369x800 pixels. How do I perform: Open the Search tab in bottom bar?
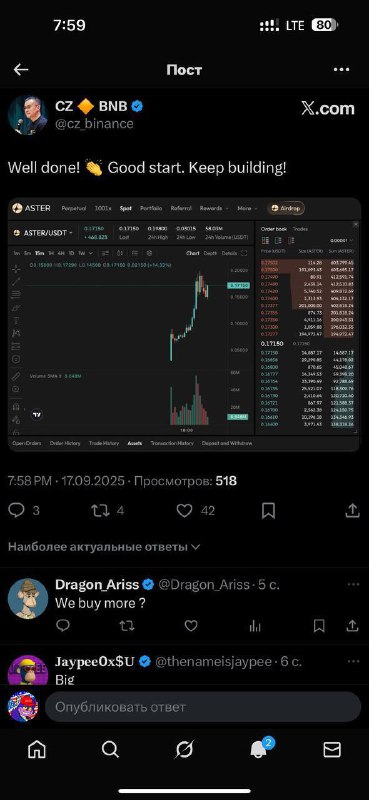coord(110,749)
